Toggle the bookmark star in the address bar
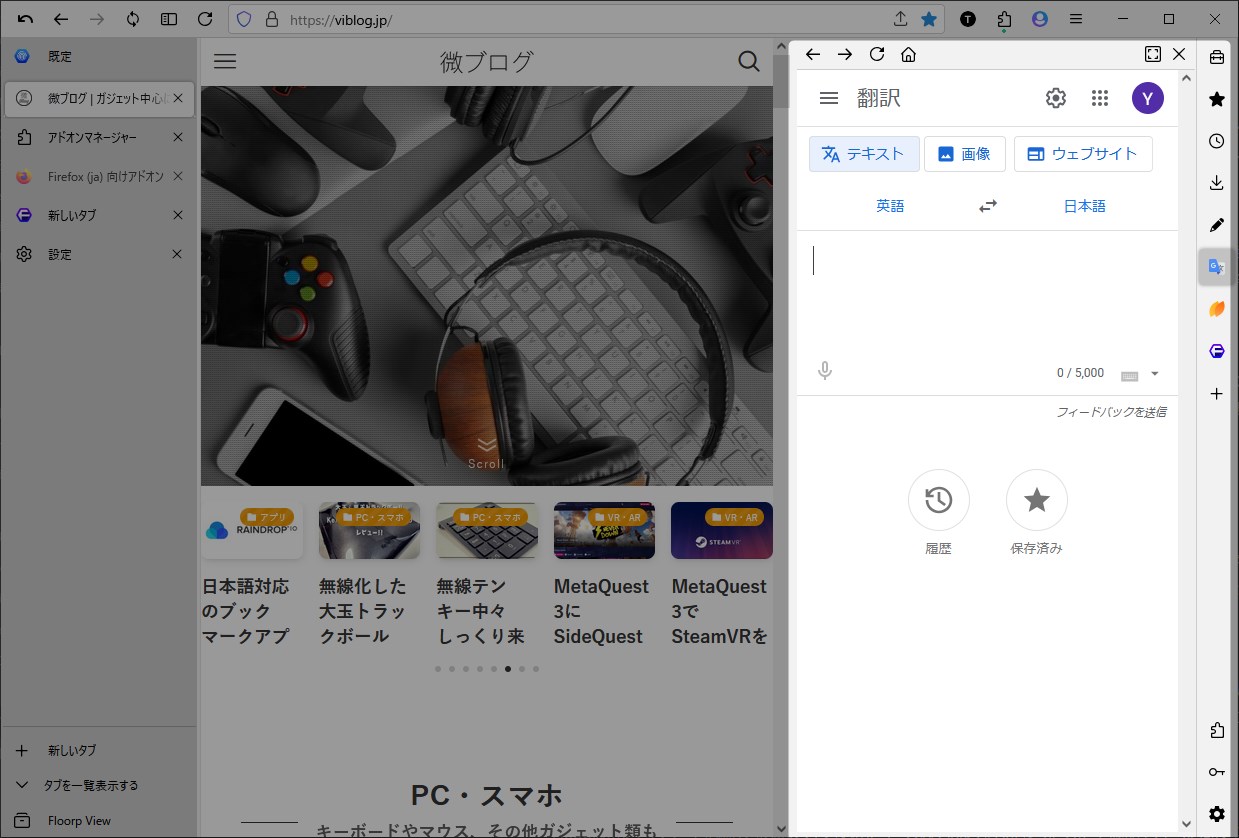This screenshot has width=1239, height=838. pyautogui.click(x=930, y=19)
